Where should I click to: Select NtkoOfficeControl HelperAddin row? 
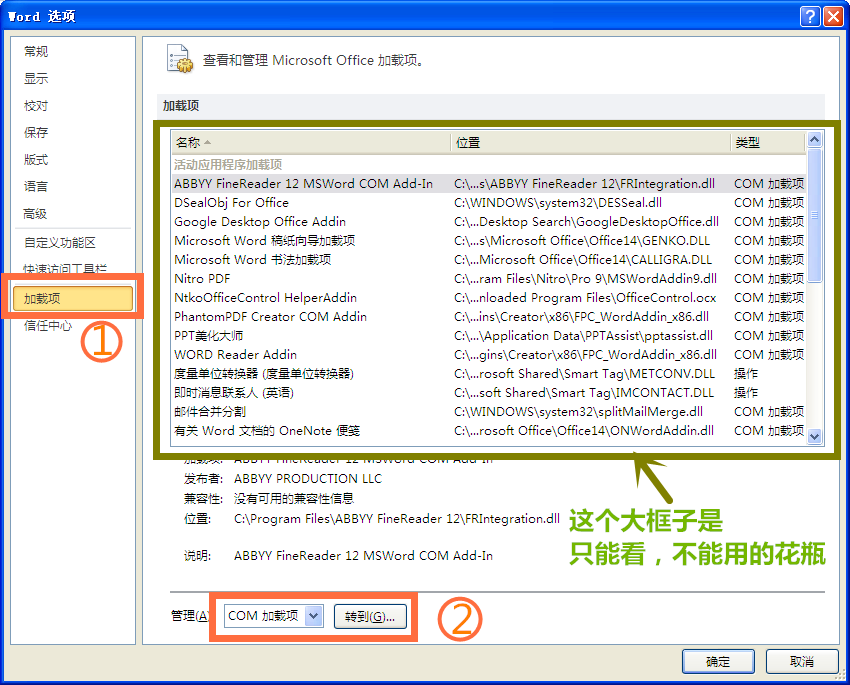488,298
